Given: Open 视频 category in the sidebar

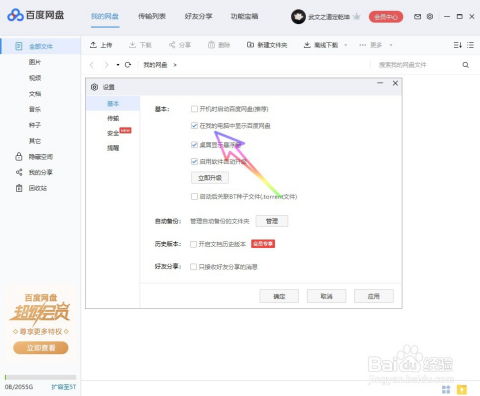Looking at the screenshot, I should coord(35,78).
